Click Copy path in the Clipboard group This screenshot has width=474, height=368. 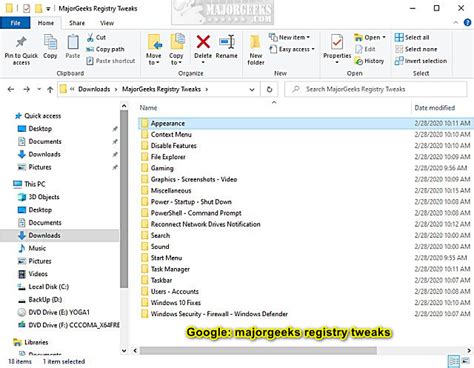(105, 49)
